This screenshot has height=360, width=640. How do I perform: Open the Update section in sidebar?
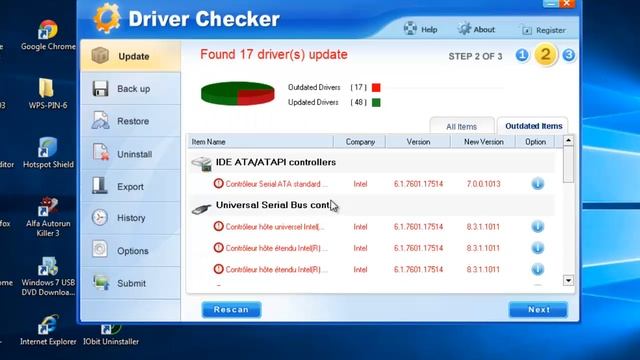coord(131,56)
